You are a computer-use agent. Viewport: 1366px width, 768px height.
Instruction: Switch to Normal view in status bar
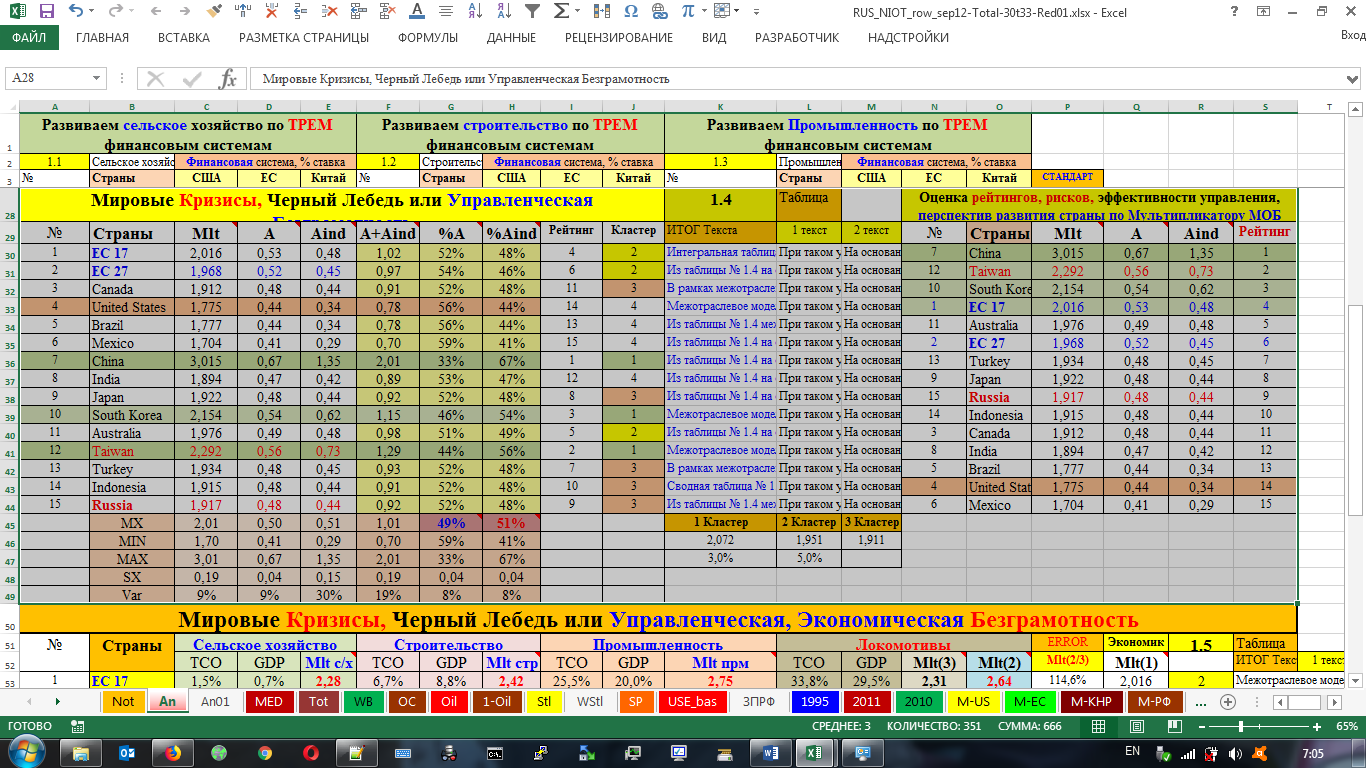tap(1098, 727)
